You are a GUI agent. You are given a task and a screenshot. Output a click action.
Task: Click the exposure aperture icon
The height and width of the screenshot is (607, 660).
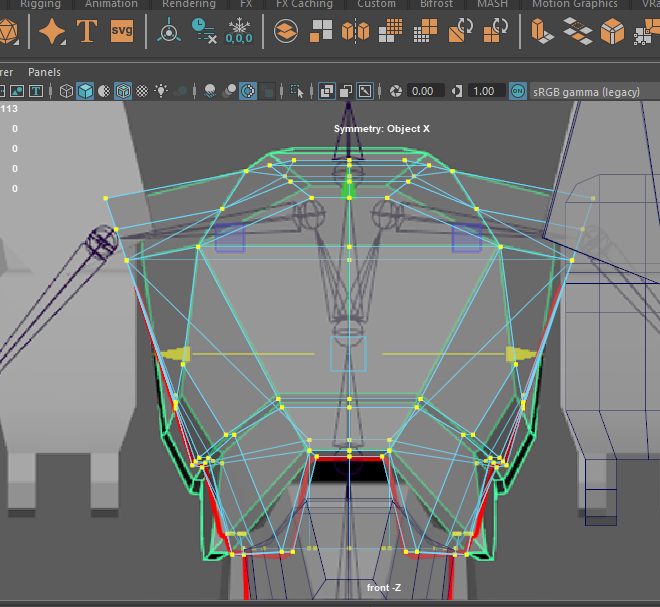click(395, 91)
